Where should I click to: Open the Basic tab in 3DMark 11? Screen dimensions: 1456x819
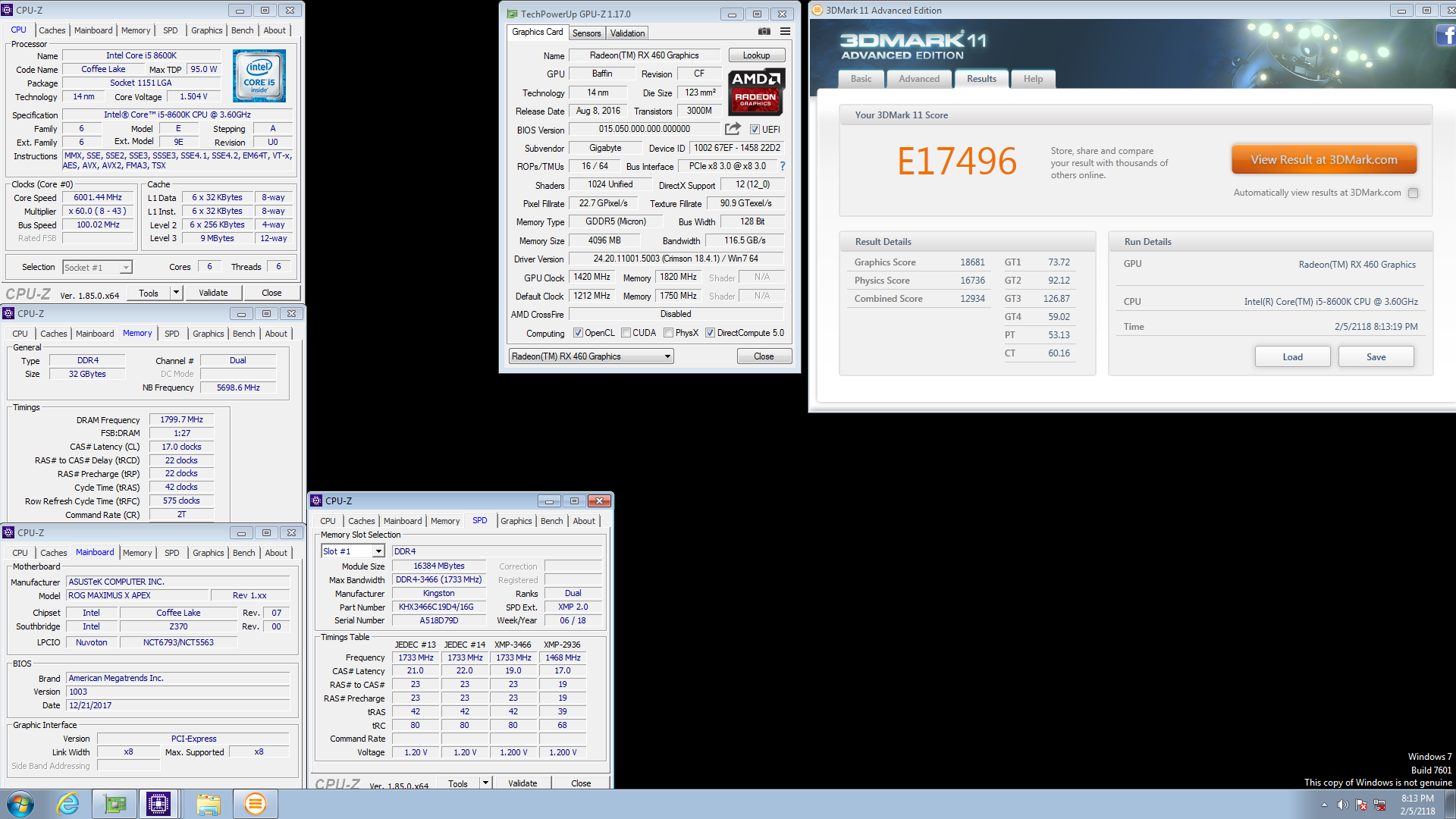click(861, 79)
